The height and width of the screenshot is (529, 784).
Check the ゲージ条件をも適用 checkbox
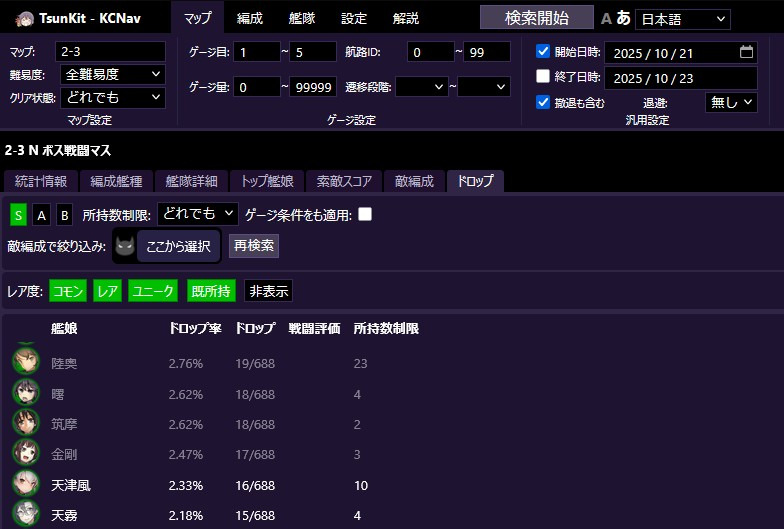(x=365, y=214)
